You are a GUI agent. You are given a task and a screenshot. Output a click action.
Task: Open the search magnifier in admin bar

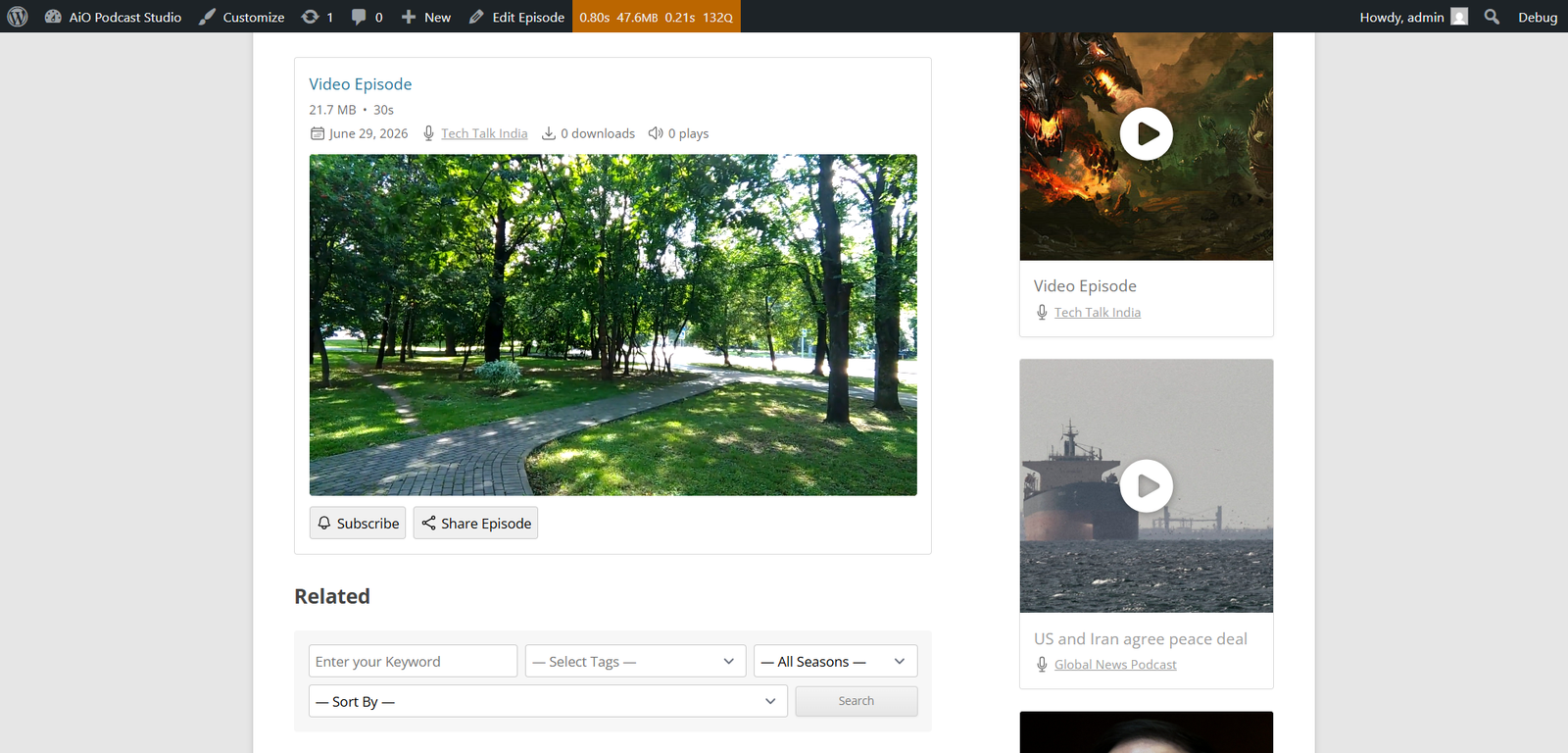1492,17
